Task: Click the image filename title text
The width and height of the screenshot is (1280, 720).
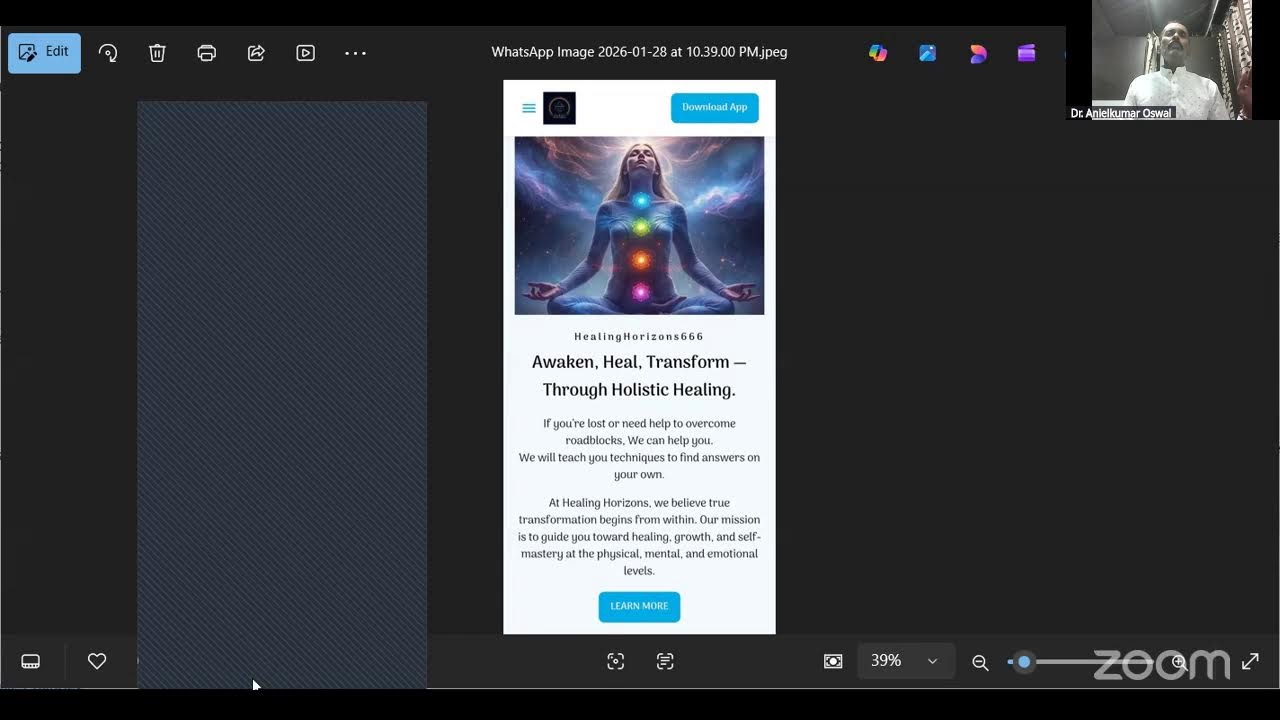Action: point(639,52)
